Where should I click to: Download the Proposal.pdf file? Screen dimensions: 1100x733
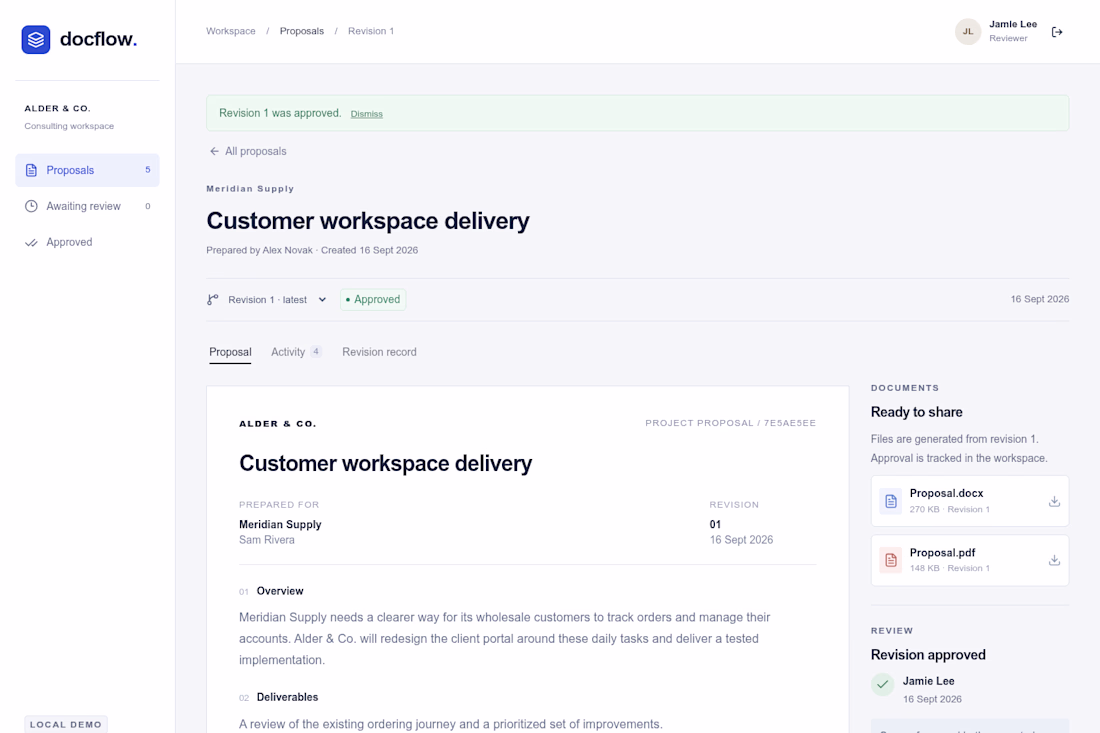point(1054,560)
